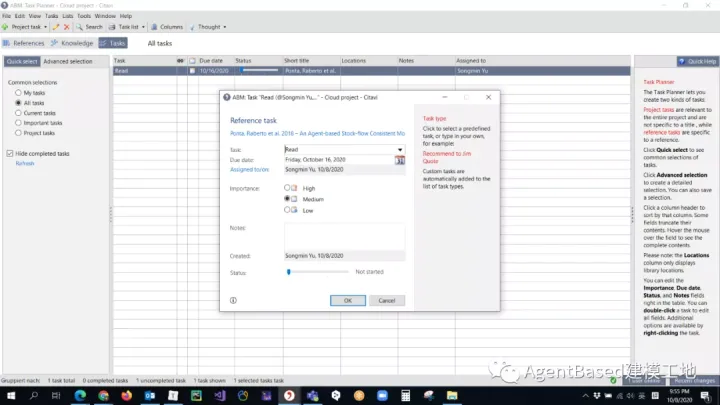
Task: Expand the Project task dropdown arrow
Action: click(45, 27)
